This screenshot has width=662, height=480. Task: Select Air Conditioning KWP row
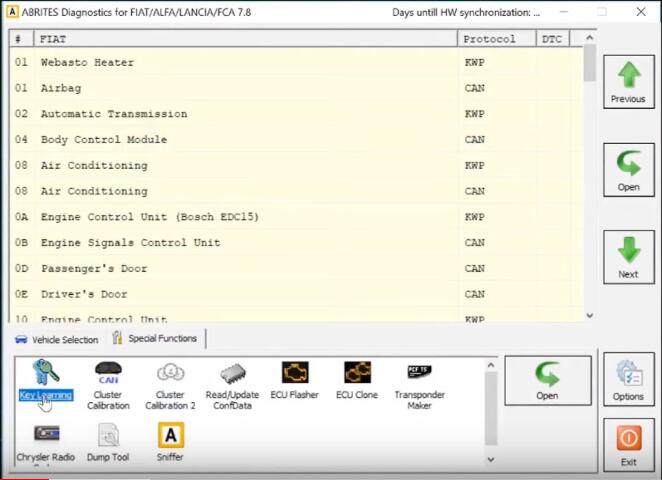(296, 165)
